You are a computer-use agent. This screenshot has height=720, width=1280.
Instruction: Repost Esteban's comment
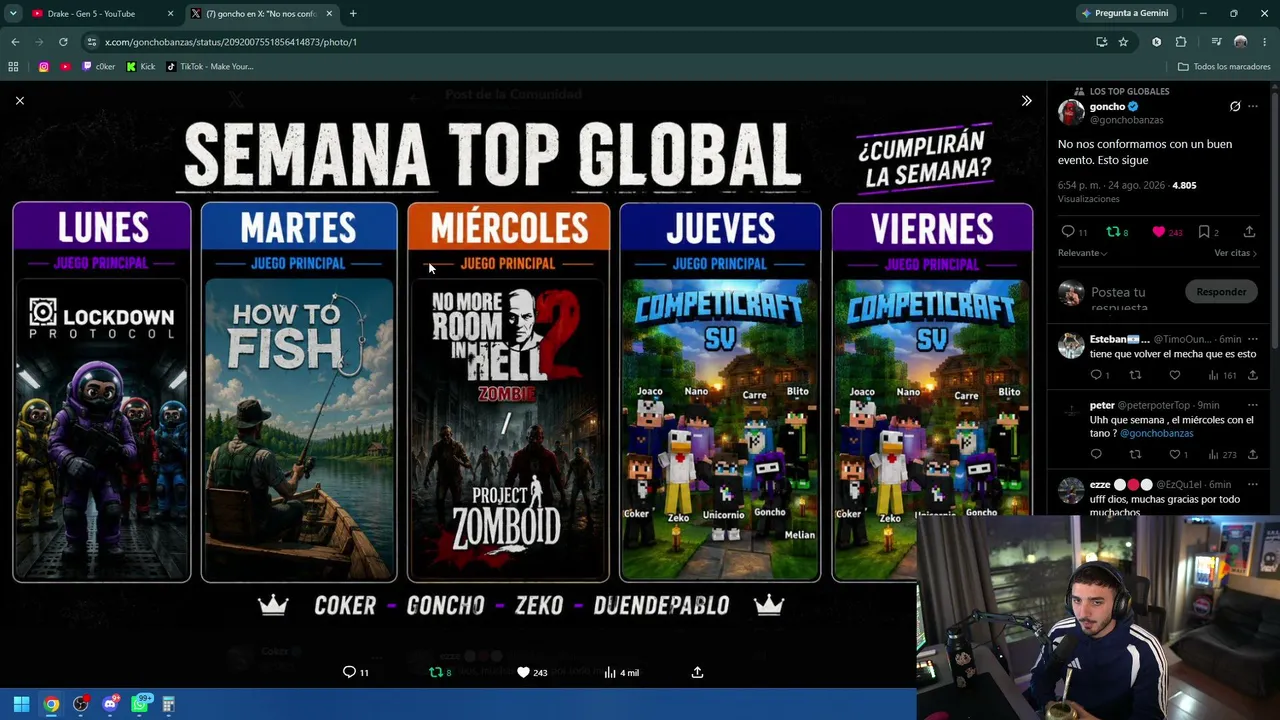click(x=1135, y=375)
